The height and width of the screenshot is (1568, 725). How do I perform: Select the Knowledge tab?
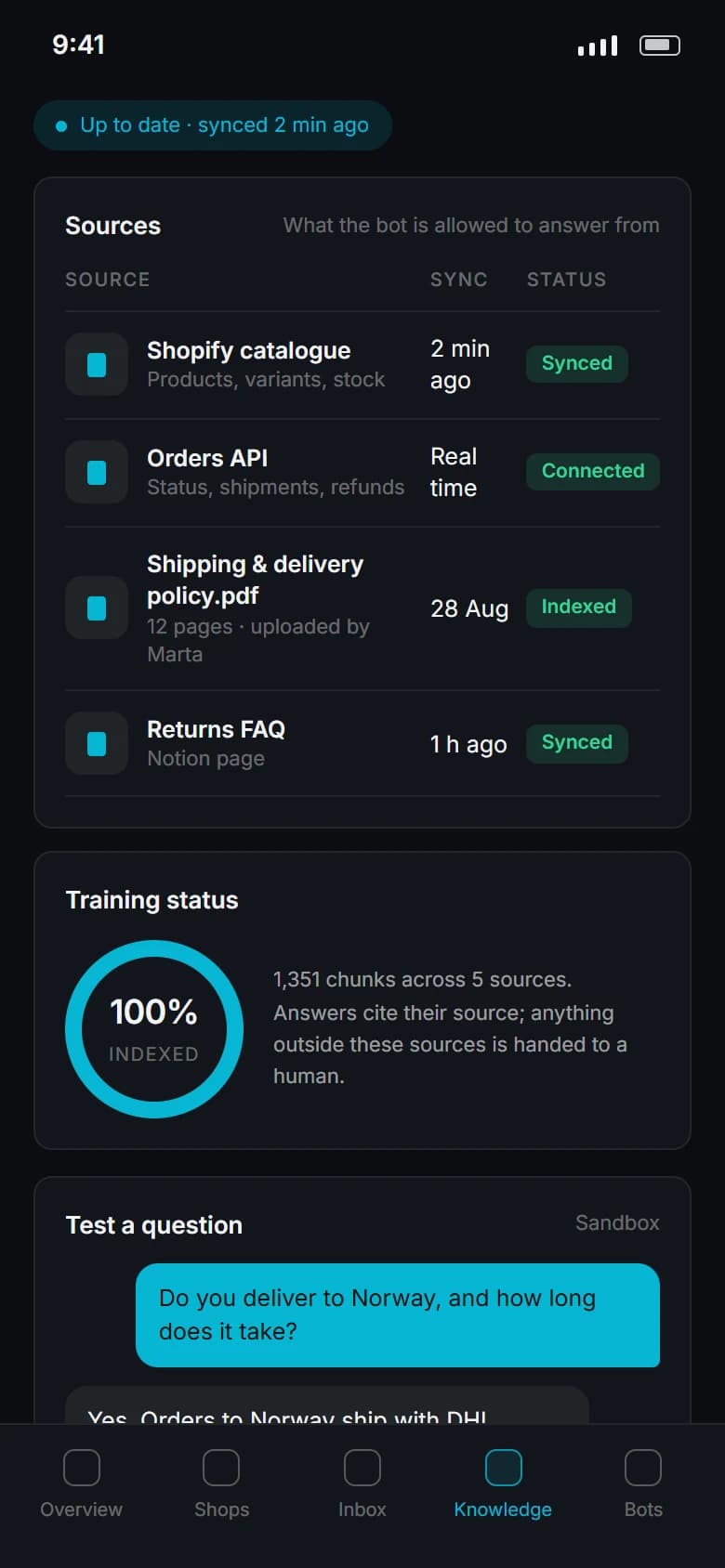(503, 1484)
